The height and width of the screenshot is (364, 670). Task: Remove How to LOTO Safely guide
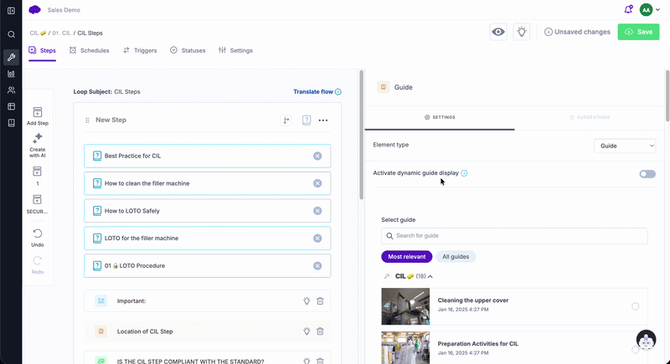[317, 211]
